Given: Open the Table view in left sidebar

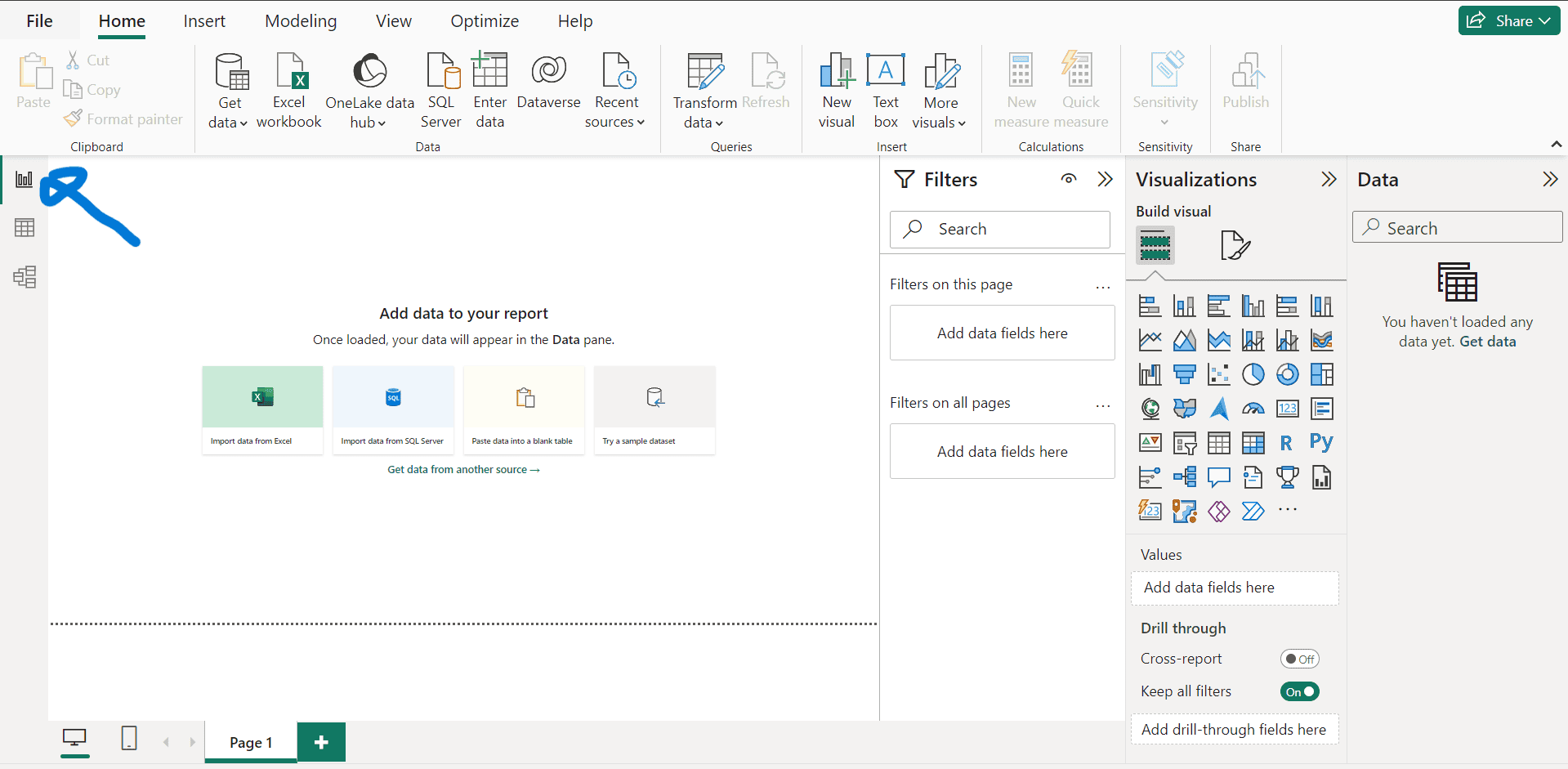Looking at the screenshot, I should tap(25, 228).
